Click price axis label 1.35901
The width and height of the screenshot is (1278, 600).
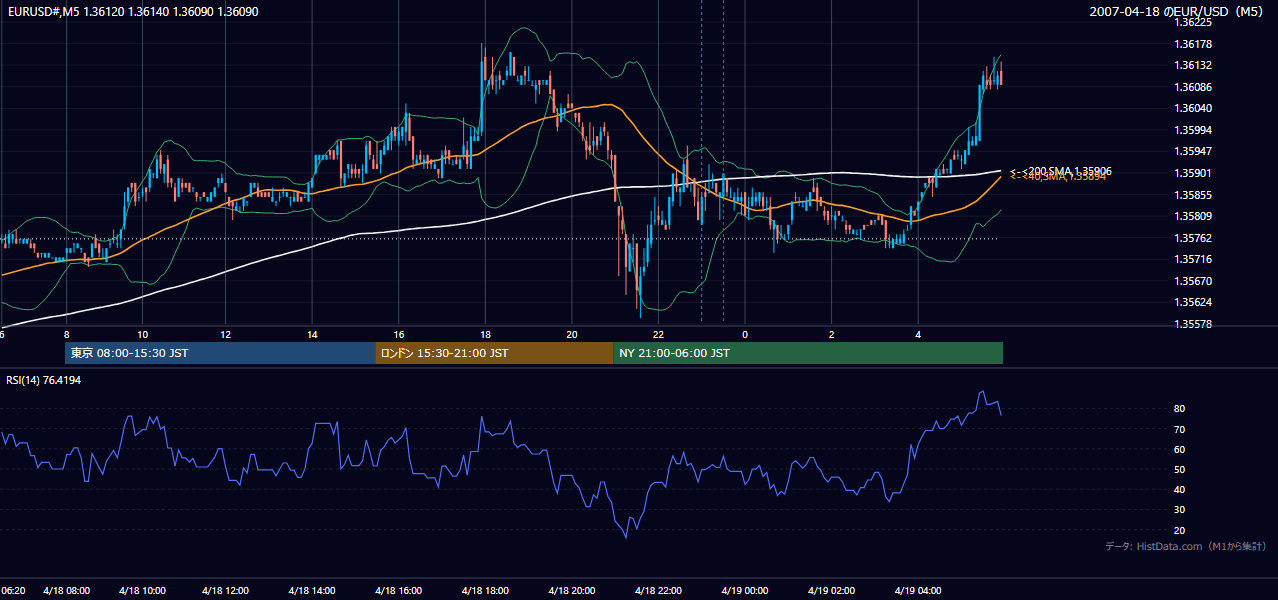coord(1192,173)
